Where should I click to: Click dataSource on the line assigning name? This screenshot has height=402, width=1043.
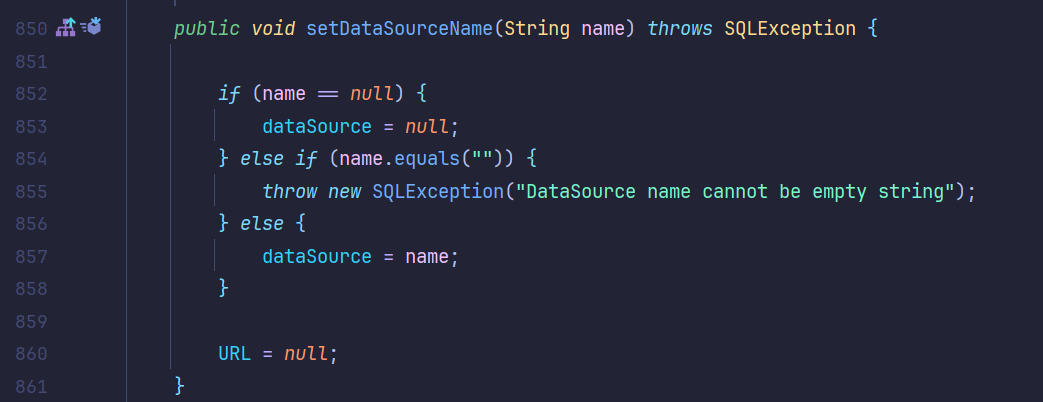pyautogui.click(x=317, y=256)
